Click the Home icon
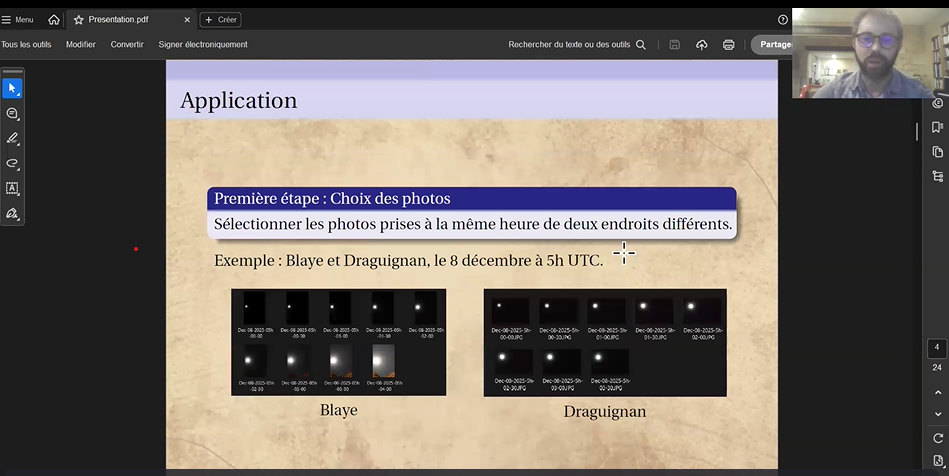Image resolution: width=949 pixels, height=476 pixels. coord(54,20)
